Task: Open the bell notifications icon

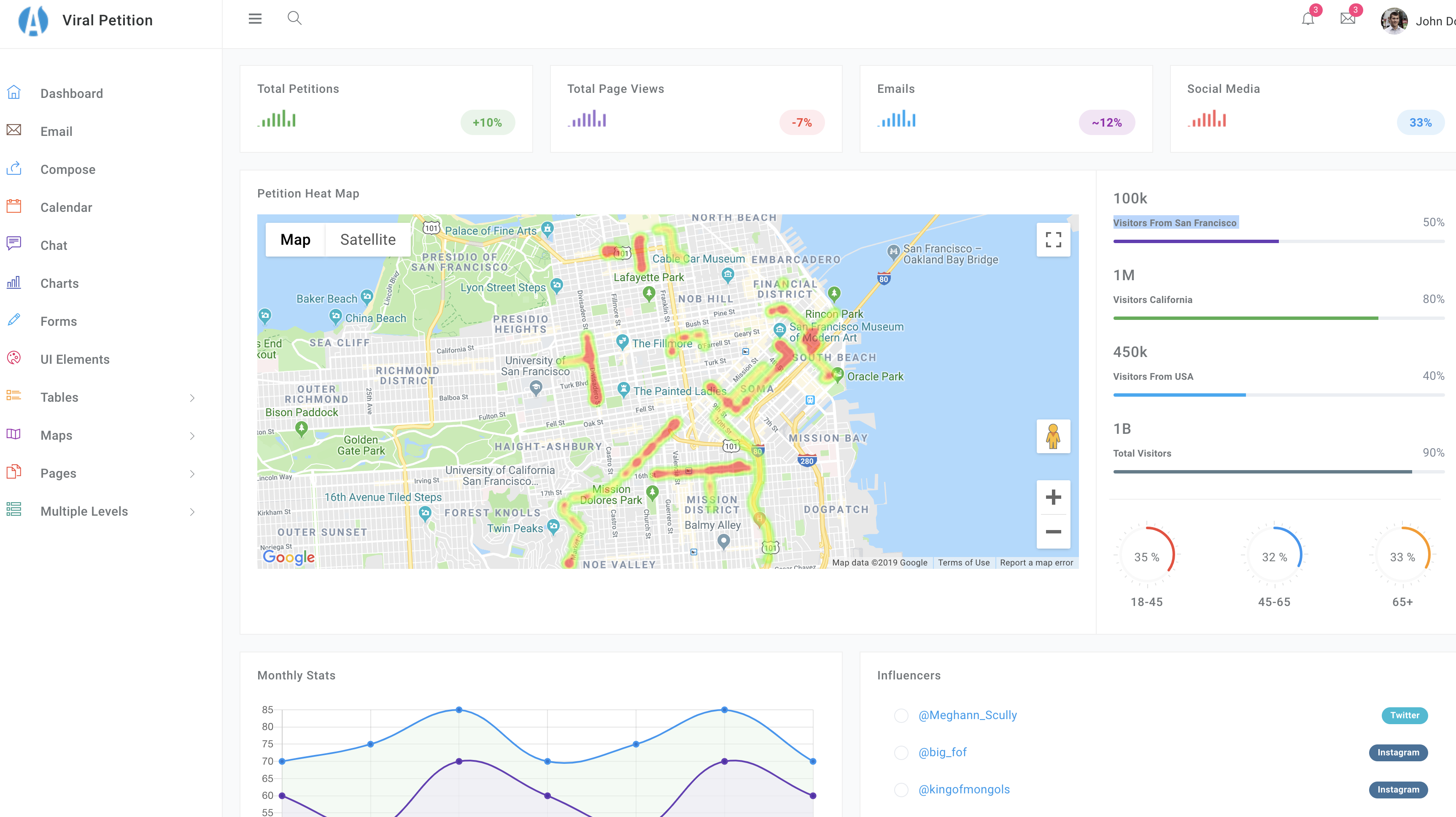Action: tap(1308, 19)
